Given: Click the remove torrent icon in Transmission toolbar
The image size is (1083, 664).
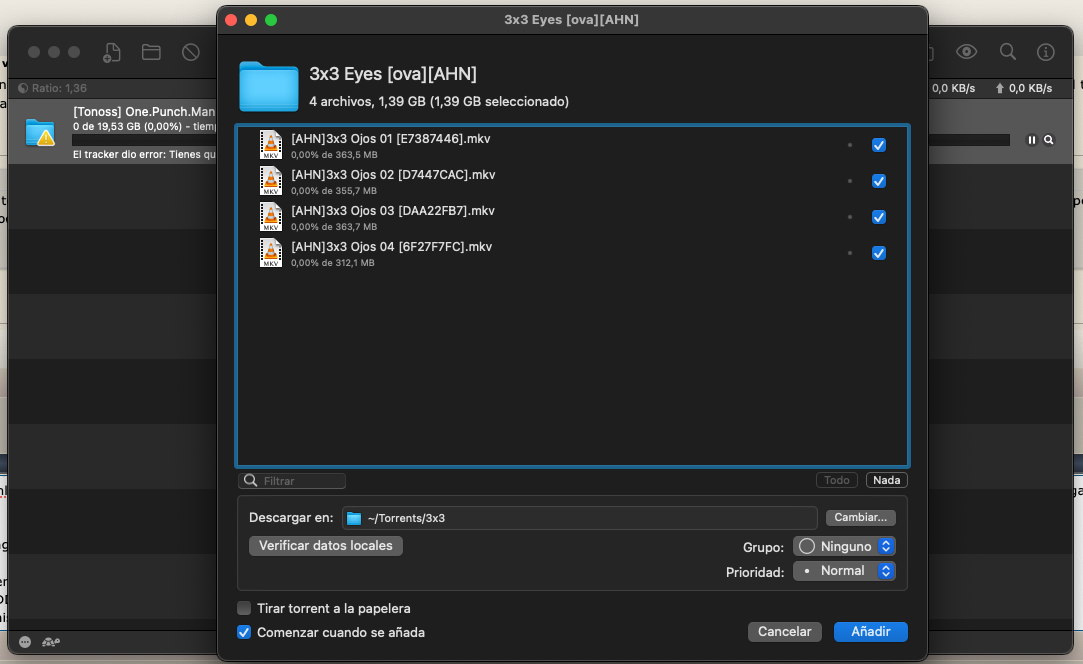Looking at the screenshot, I should (191, 53).
